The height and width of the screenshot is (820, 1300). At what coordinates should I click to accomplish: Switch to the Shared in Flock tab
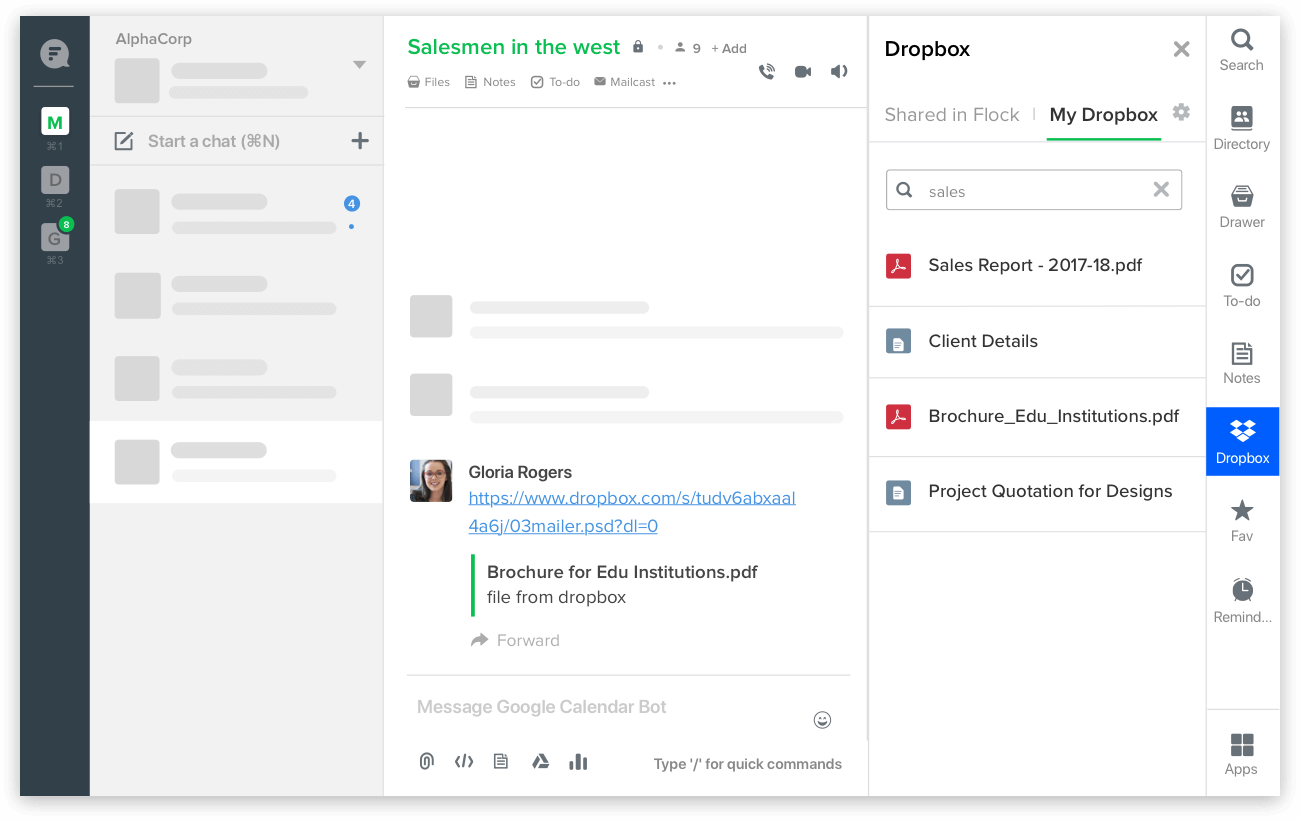[951, 115]
